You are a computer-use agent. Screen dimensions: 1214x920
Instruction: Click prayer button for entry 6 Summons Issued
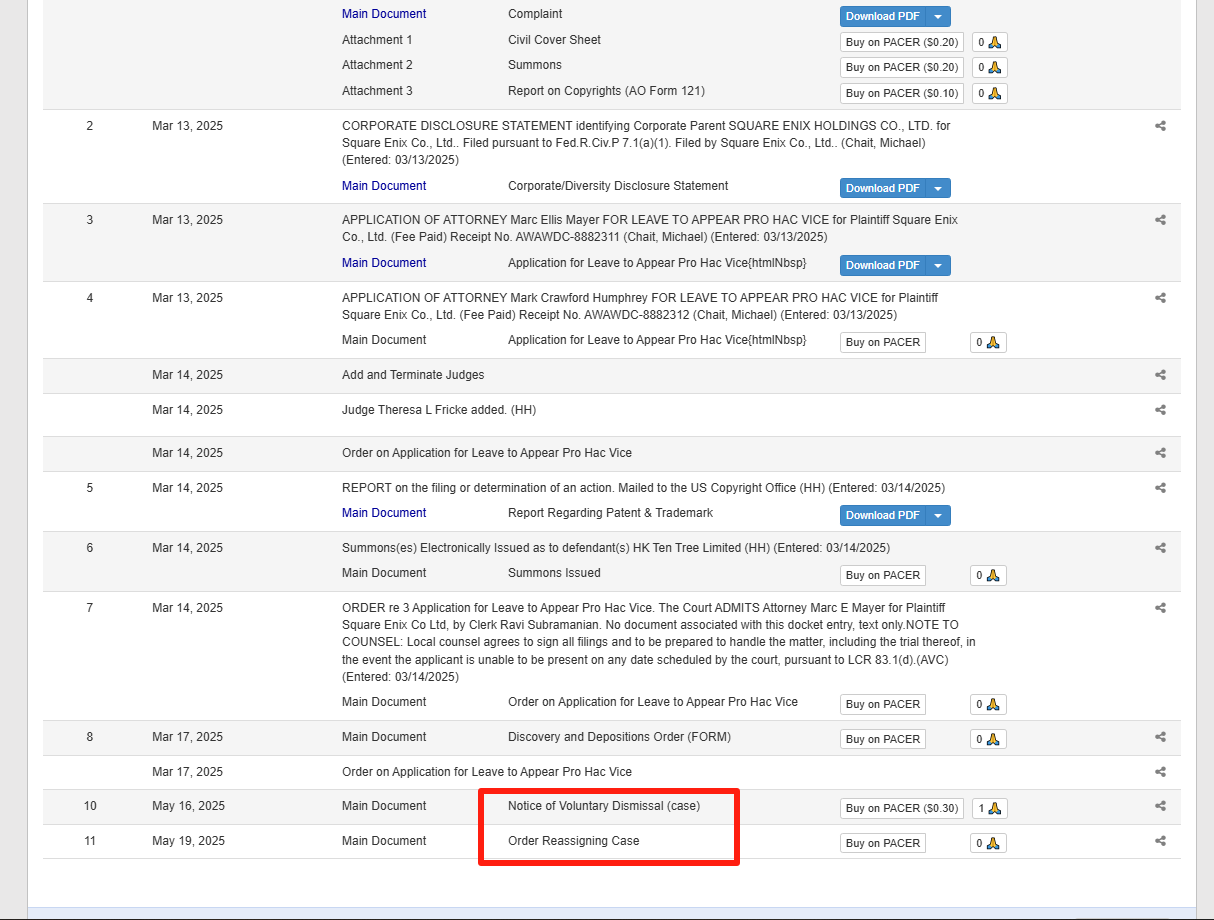(988, 575)
